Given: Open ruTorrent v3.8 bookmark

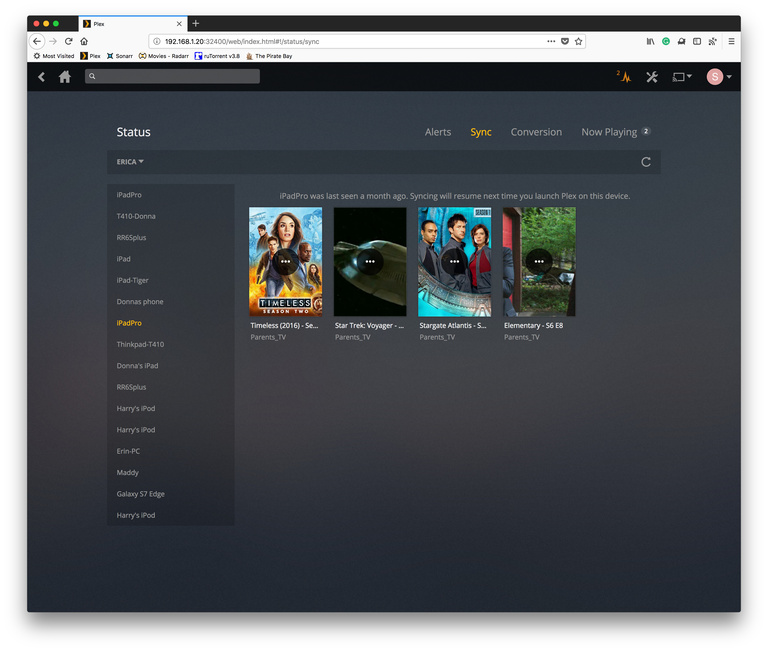Looking at the screenshot, I should point(217,56).
